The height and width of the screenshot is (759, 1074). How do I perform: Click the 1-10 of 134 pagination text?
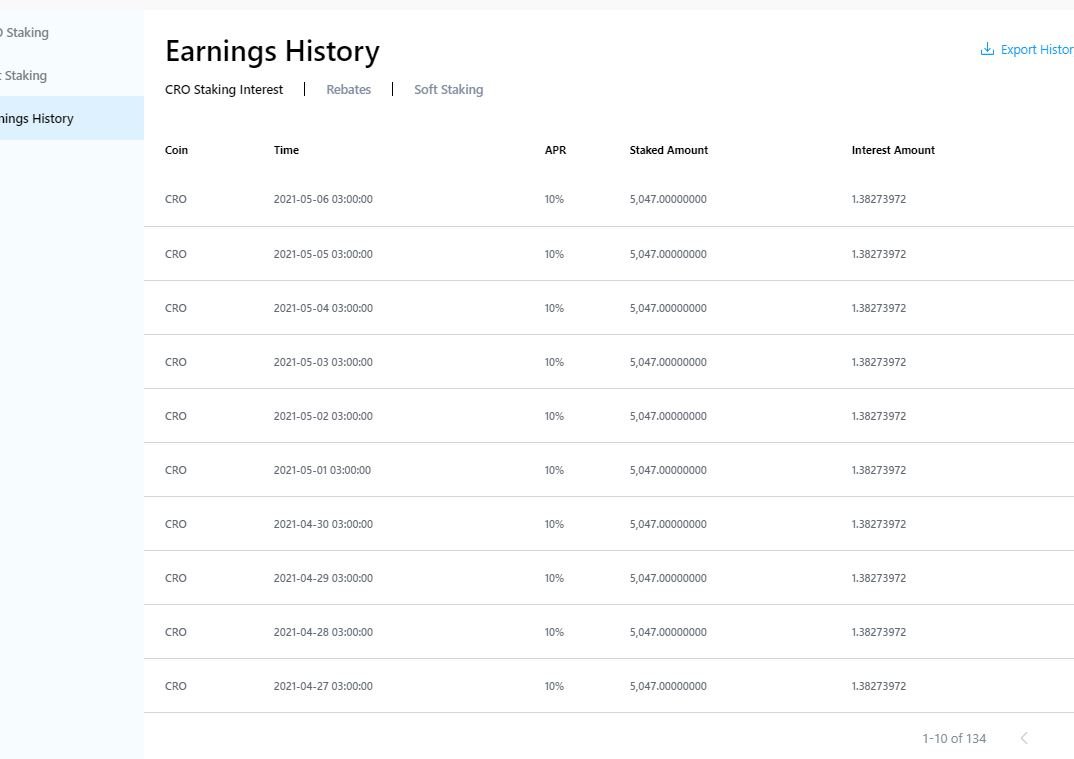(954, 738)
